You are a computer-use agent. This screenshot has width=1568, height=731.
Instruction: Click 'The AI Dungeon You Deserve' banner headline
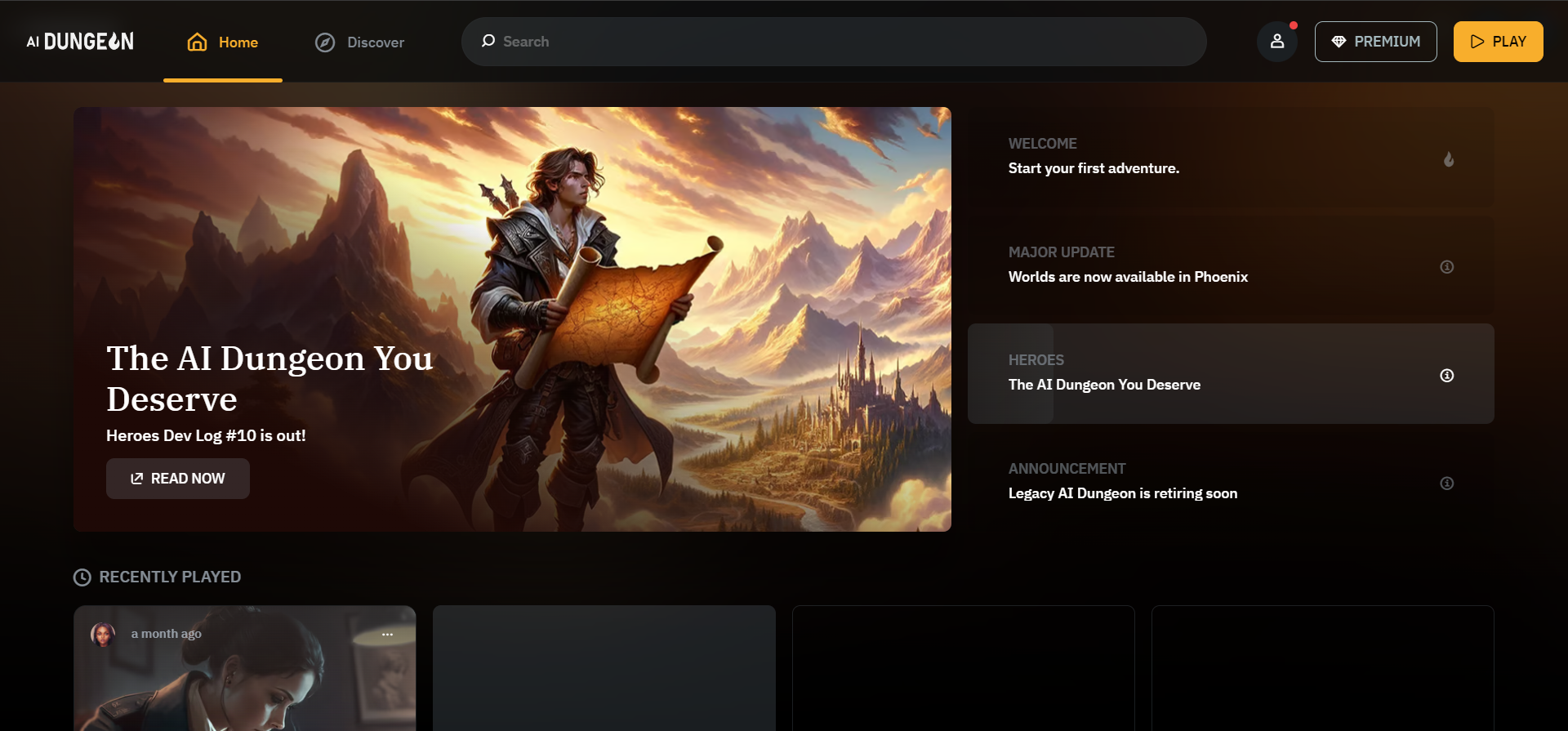[269, 379]
